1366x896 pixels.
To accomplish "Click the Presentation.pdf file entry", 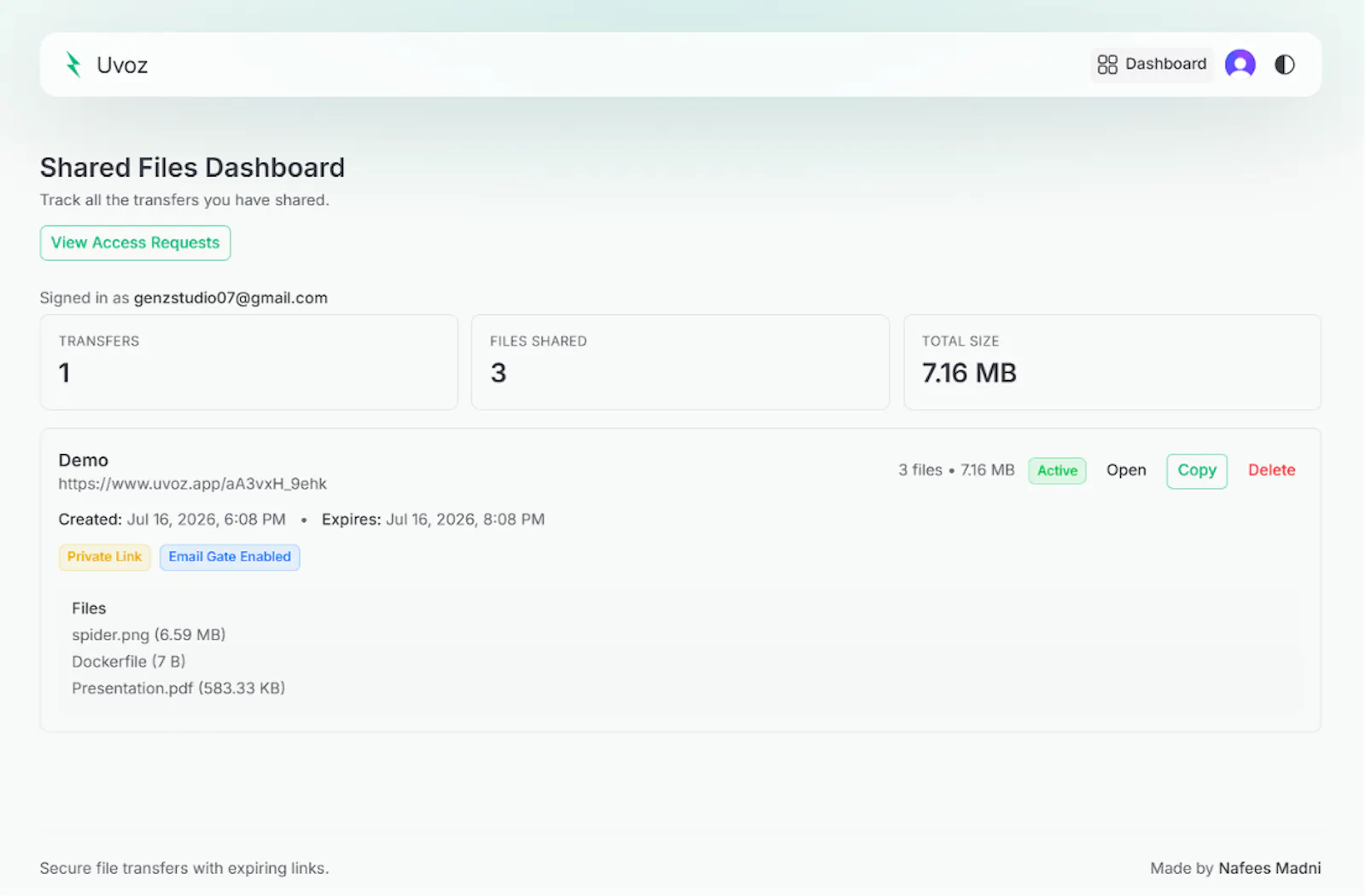I will (178, 688).
